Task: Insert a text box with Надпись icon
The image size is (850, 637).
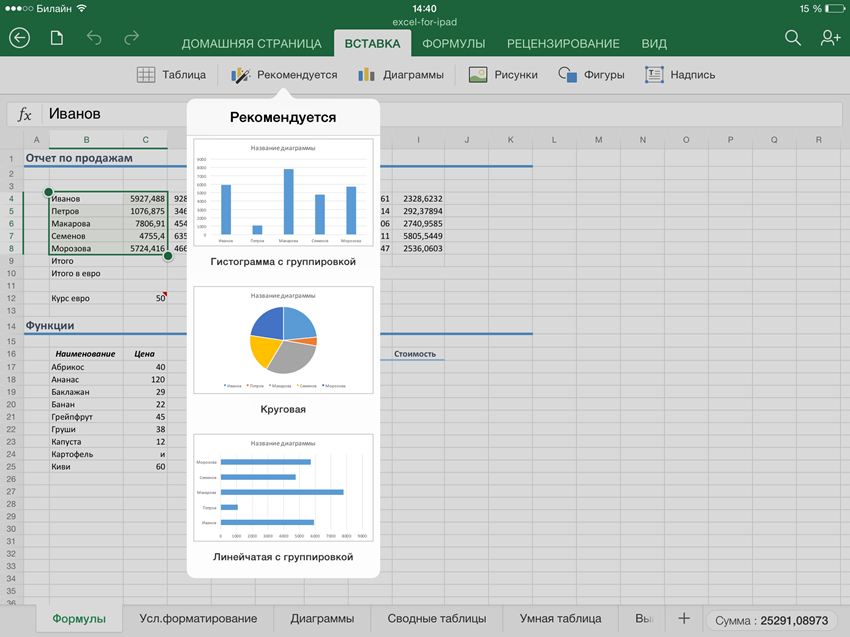Action: pyautogui.click(x=654, y=75)
